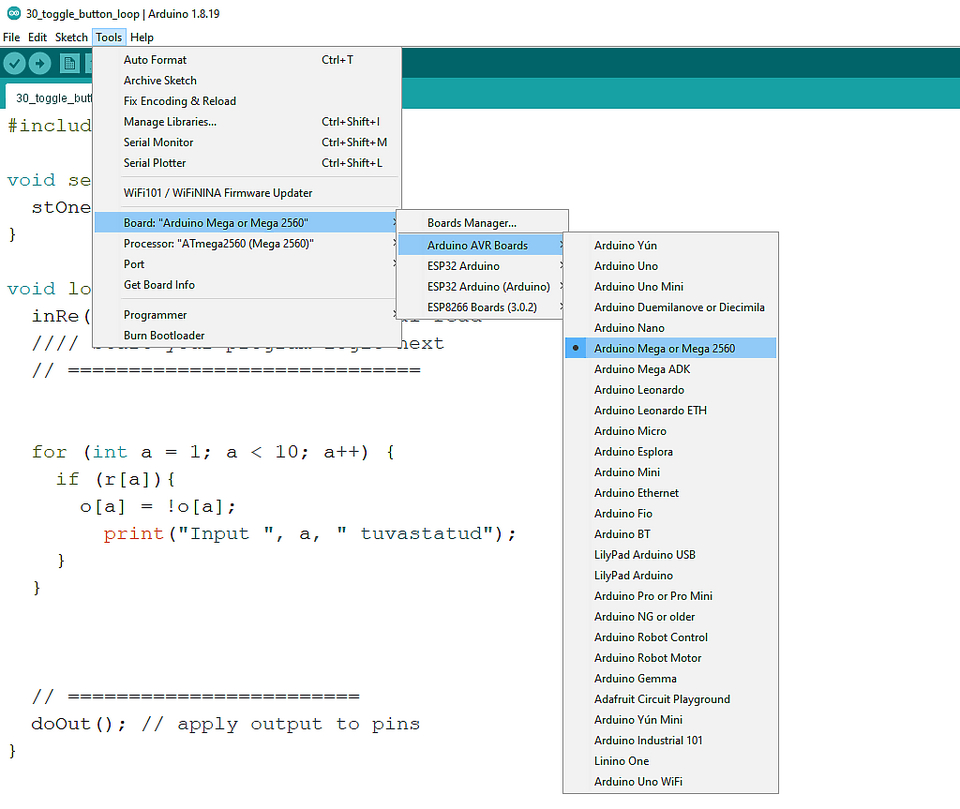Screen dimensions: 960x809
Task: Open the Sketch menu
Action: (71, 37)
